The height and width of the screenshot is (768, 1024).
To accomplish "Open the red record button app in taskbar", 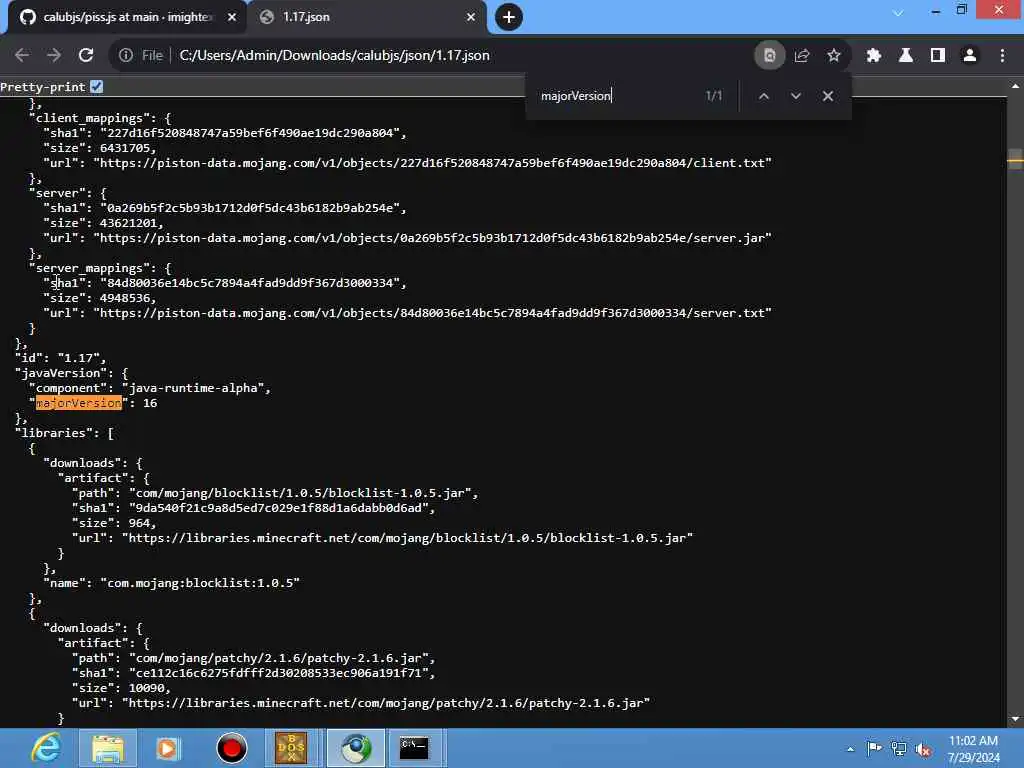I will coord(231,748).
